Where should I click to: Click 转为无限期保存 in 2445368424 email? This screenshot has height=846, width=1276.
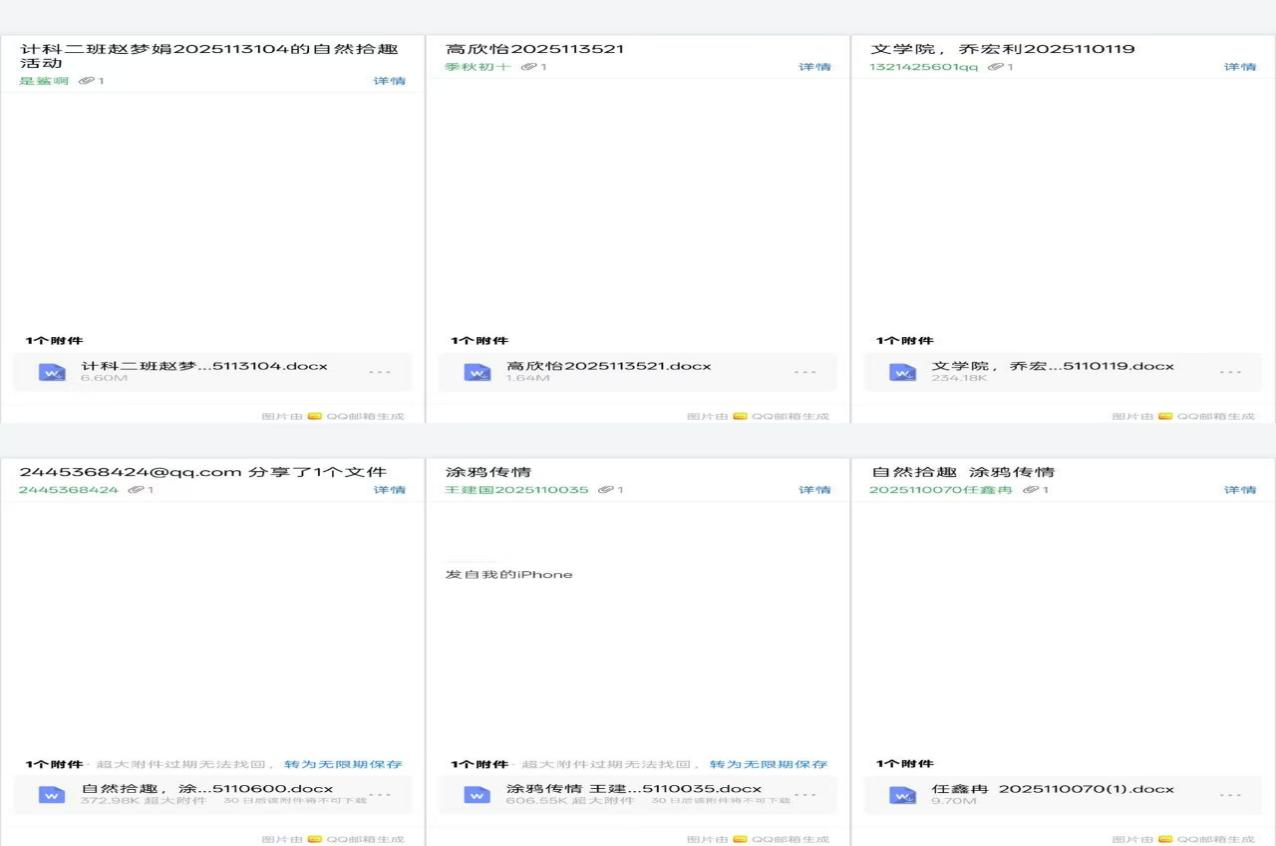(x=343, y=764)
